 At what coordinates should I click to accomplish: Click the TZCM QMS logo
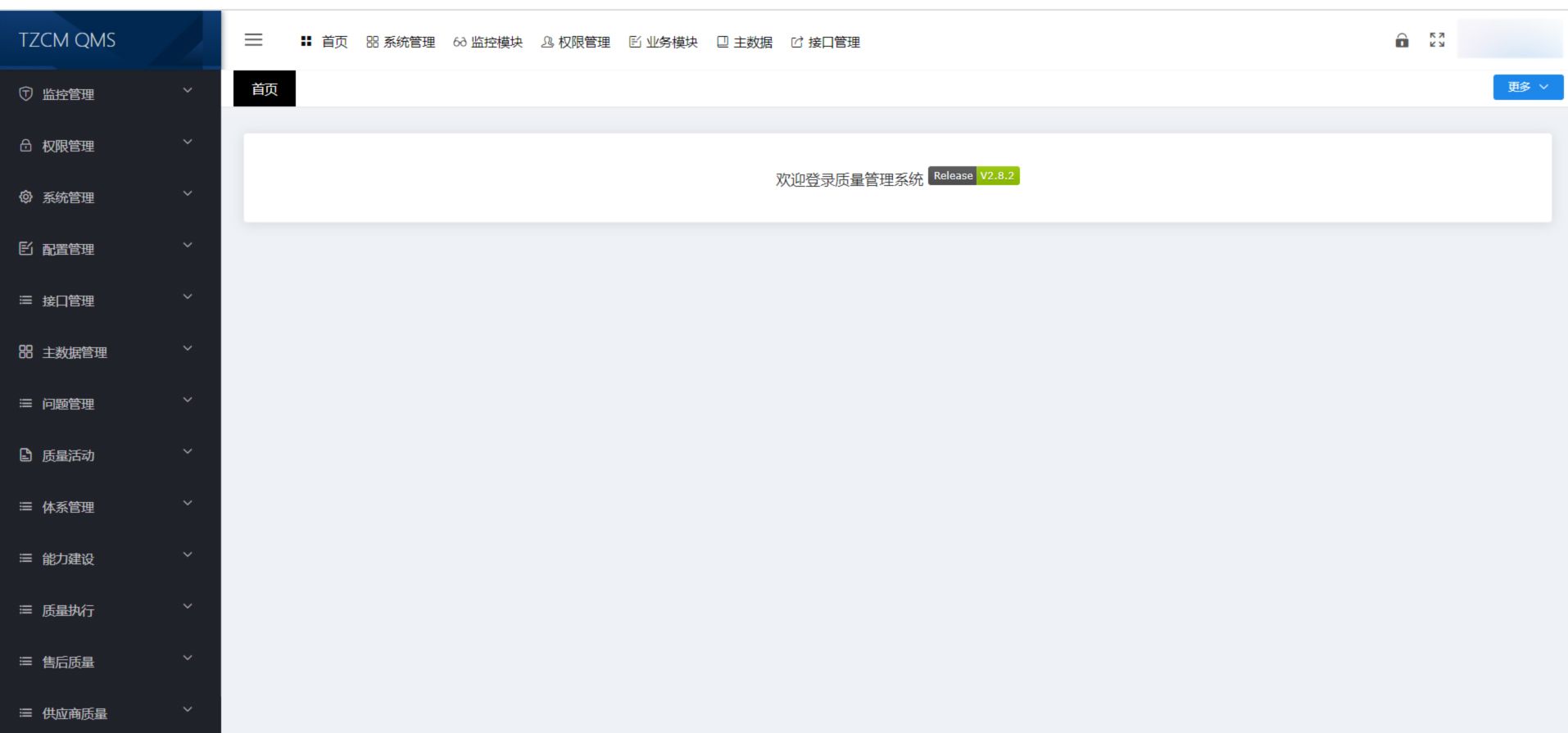pos(67,40)
